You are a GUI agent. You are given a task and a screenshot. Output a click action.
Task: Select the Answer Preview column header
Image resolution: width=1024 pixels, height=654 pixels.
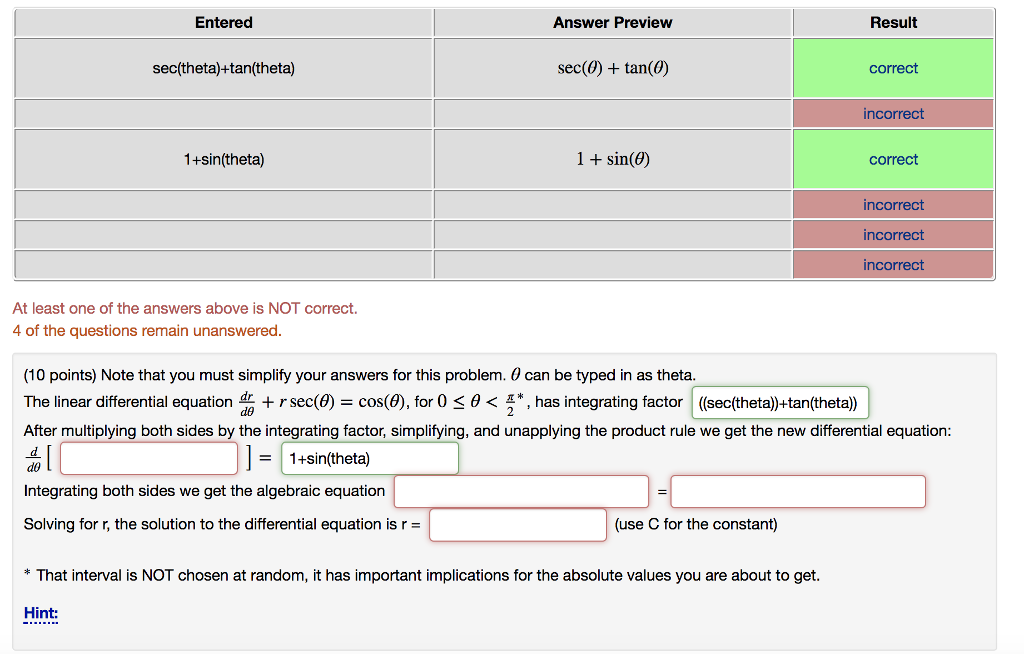click(612, 22)
